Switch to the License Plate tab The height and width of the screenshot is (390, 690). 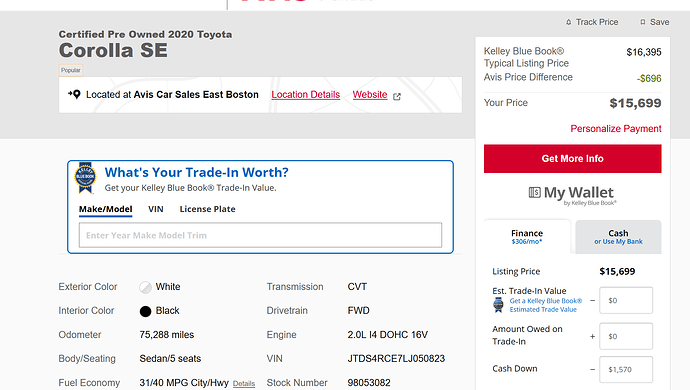click(207, 209)
